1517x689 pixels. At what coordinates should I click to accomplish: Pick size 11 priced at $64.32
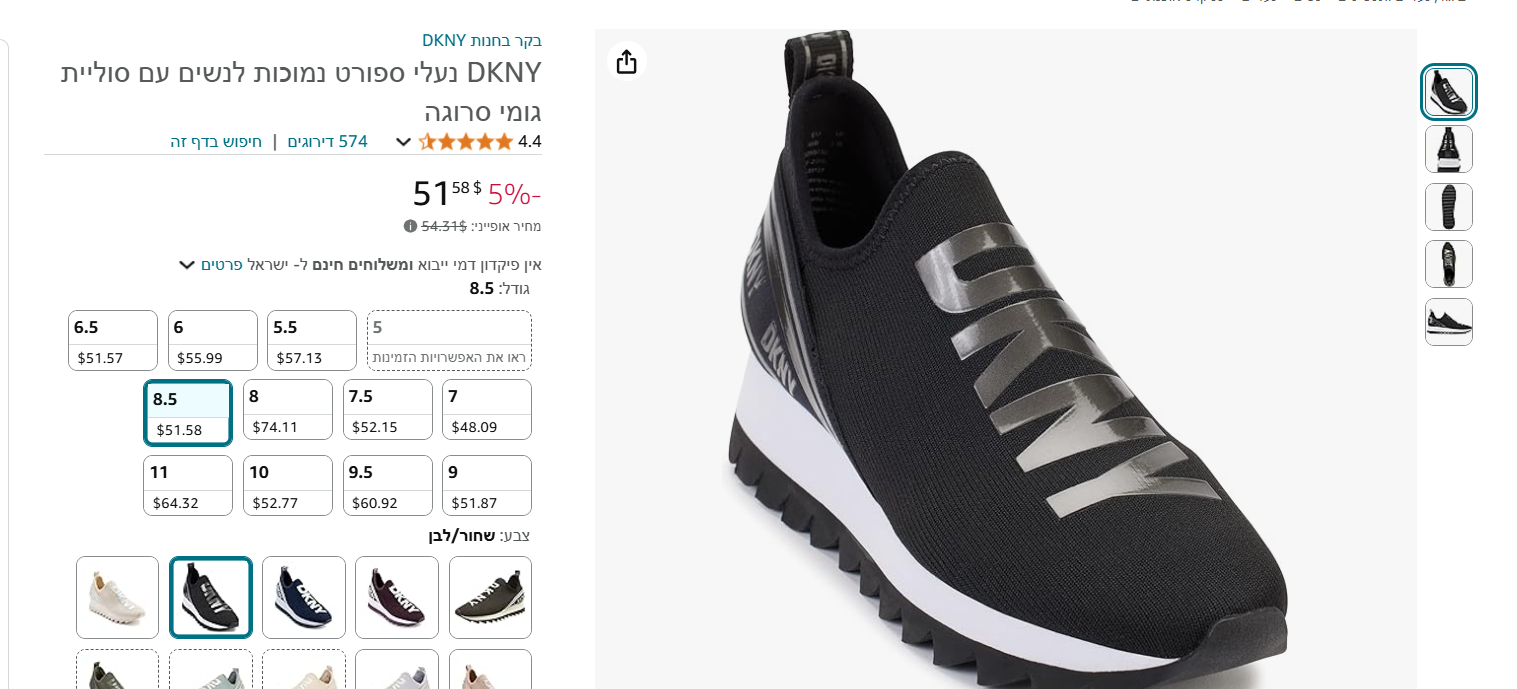(x=188, y=485)
